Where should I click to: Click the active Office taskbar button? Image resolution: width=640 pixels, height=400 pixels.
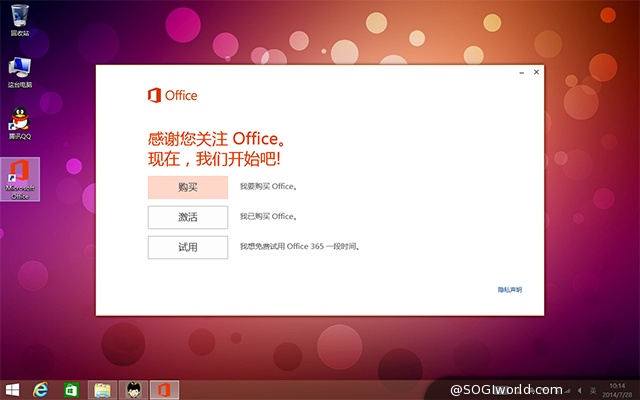(164, 390)
